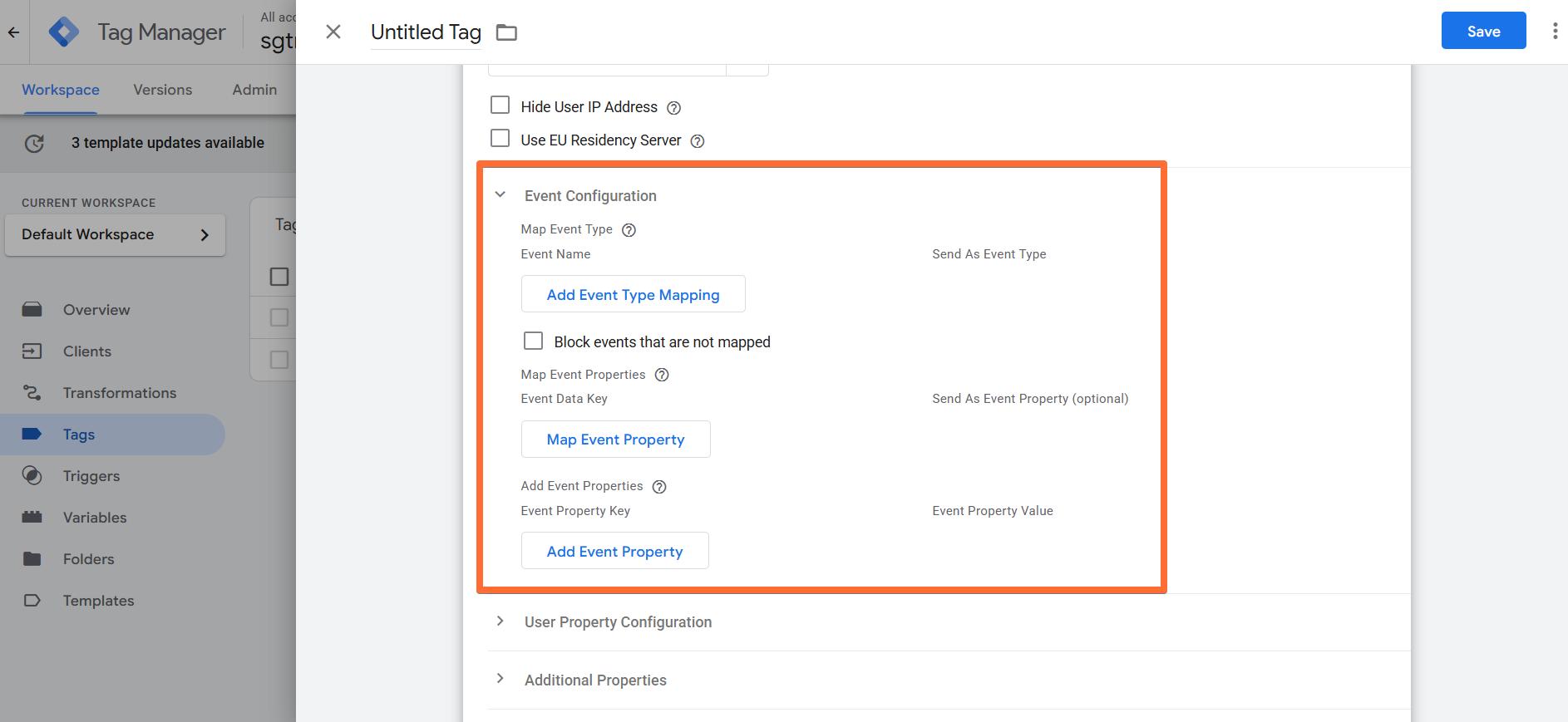Open the three-dot more options menu
This screenshot has width=1568, height=722.
point(1555,32)
